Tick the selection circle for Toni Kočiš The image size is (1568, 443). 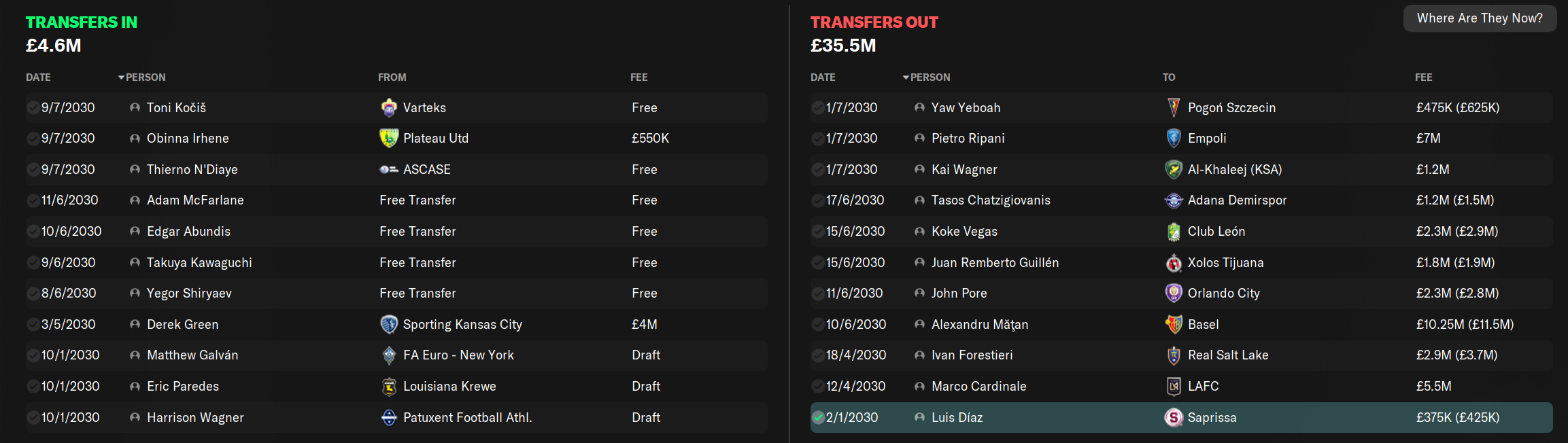point(33,107)
